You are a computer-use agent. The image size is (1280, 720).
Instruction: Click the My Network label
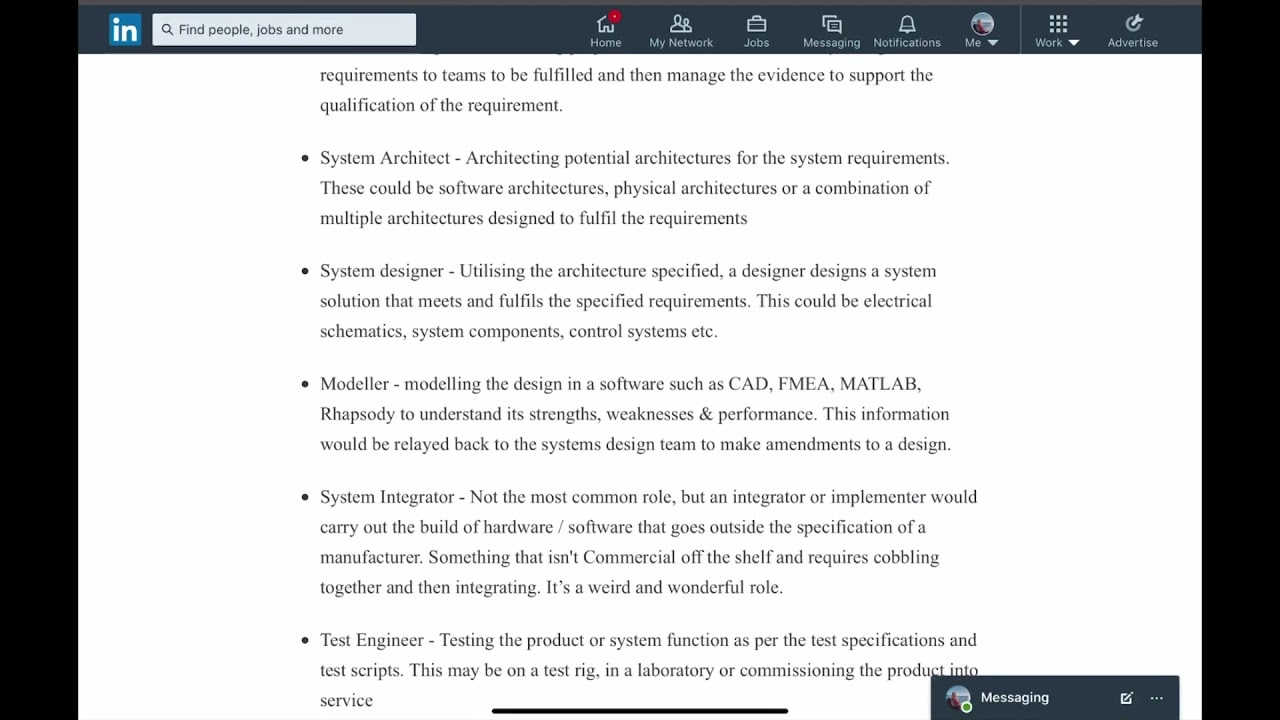coord(681,43)
